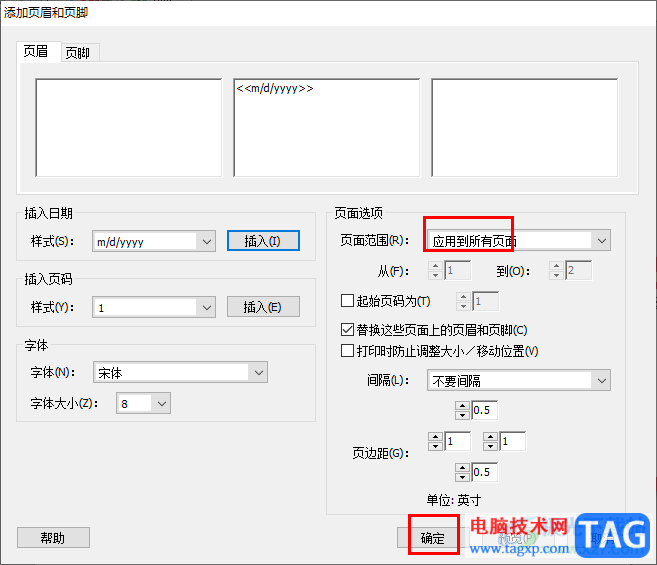
Task: Decrease the top margin 0.5 value
Action: pos(462,415)
